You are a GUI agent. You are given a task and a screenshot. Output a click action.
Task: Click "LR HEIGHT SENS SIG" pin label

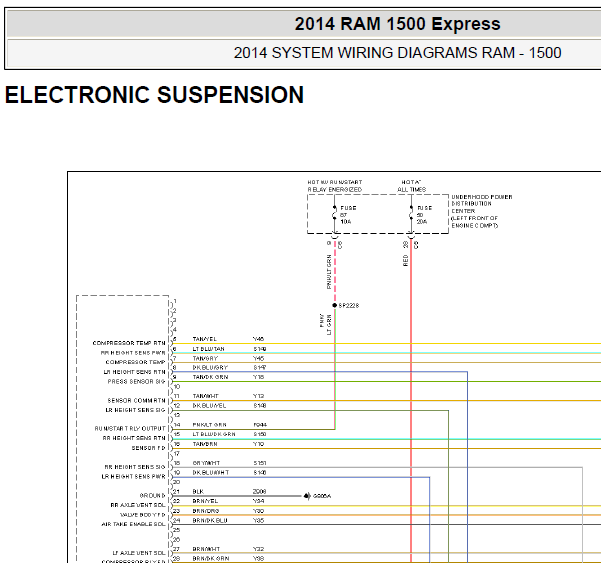pyautogui.click(x=135, y=410)
